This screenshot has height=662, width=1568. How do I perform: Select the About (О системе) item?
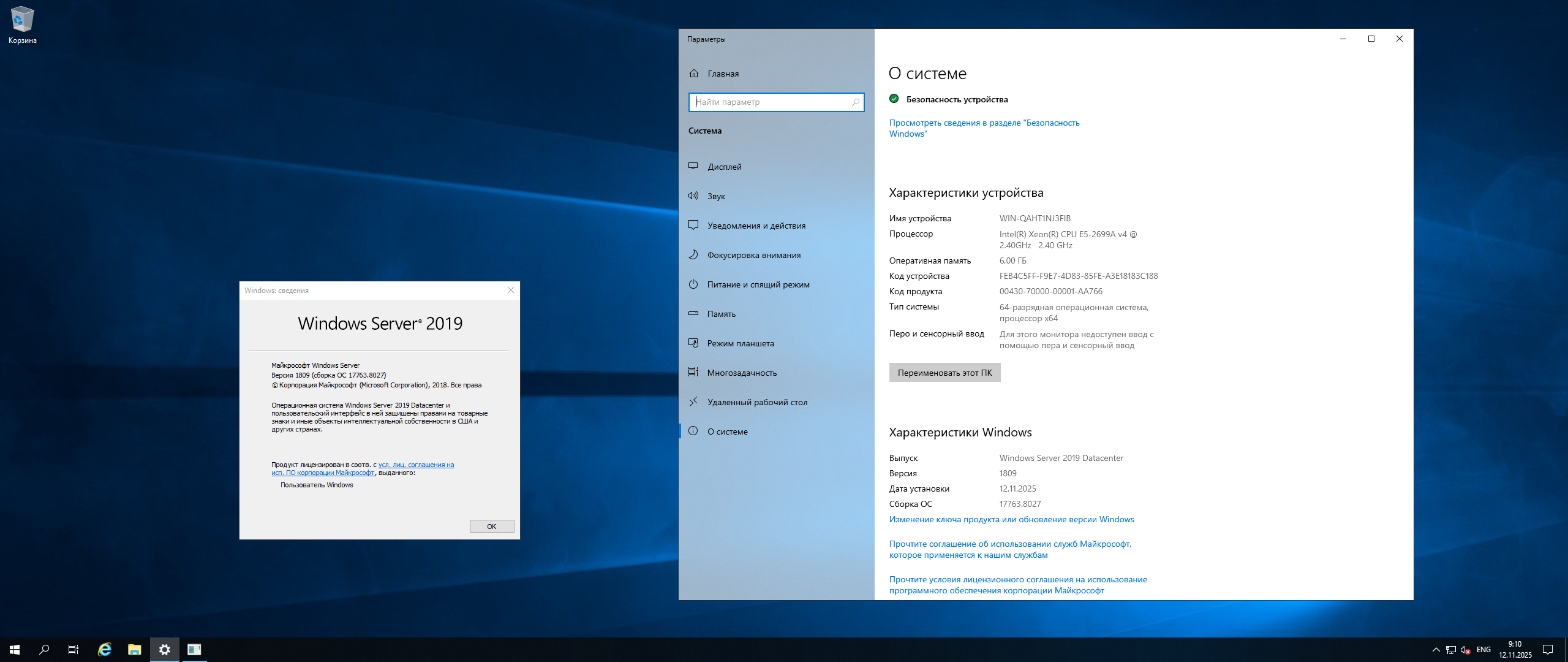[x=727, y=432]
